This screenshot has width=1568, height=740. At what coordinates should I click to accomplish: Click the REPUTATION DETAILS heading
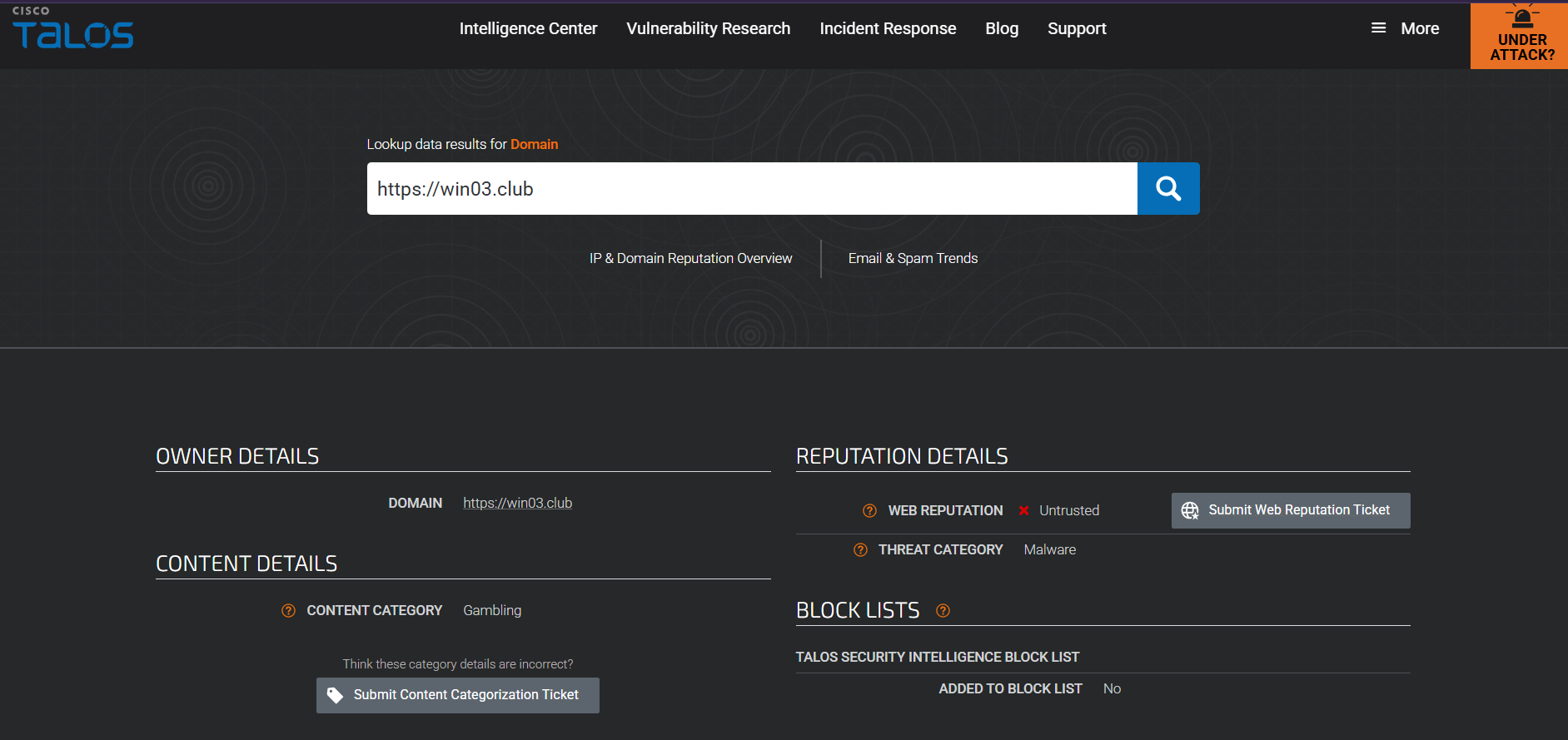coord(902,456)
